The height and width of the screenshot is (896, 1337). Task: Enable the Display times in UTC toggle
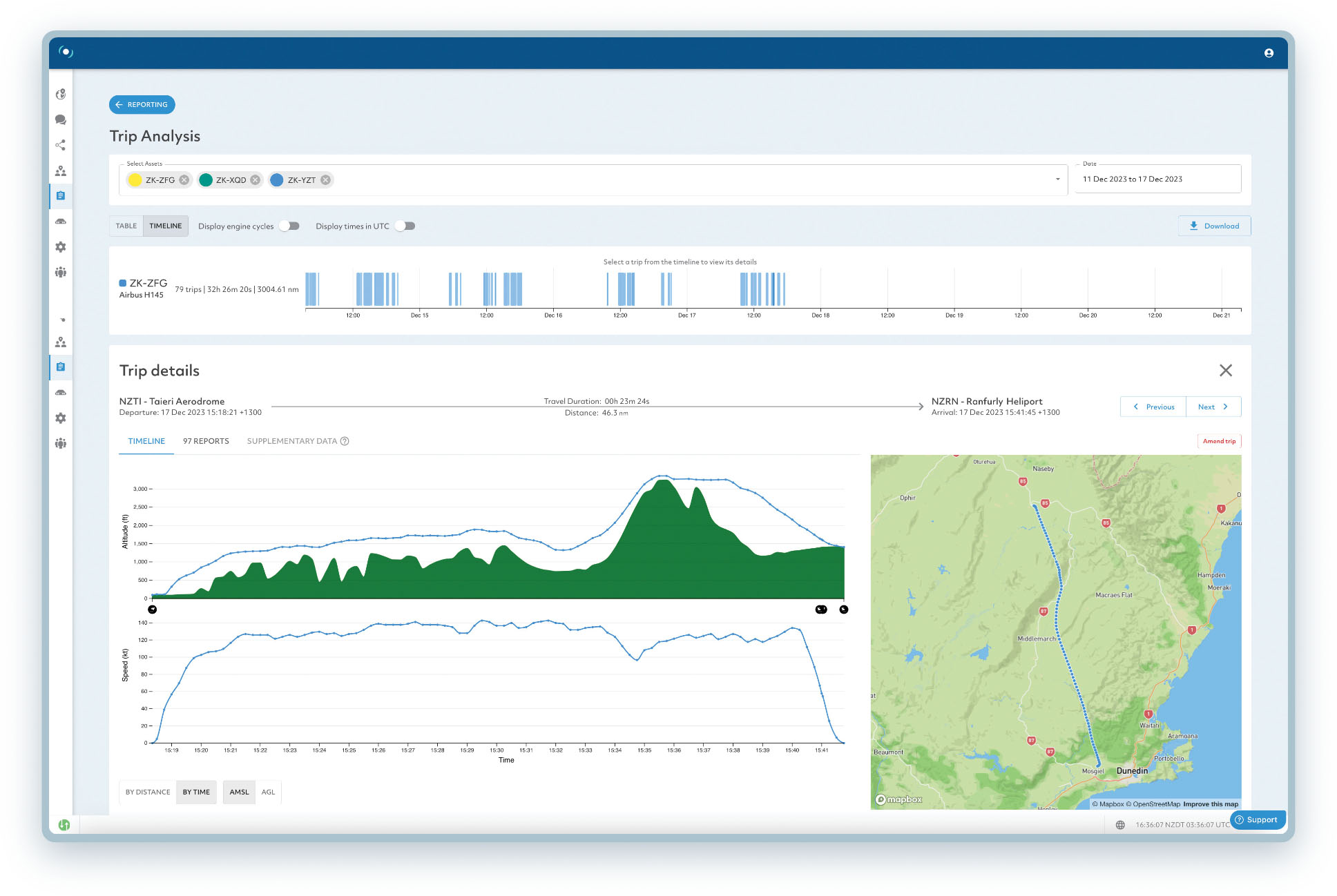405,226
